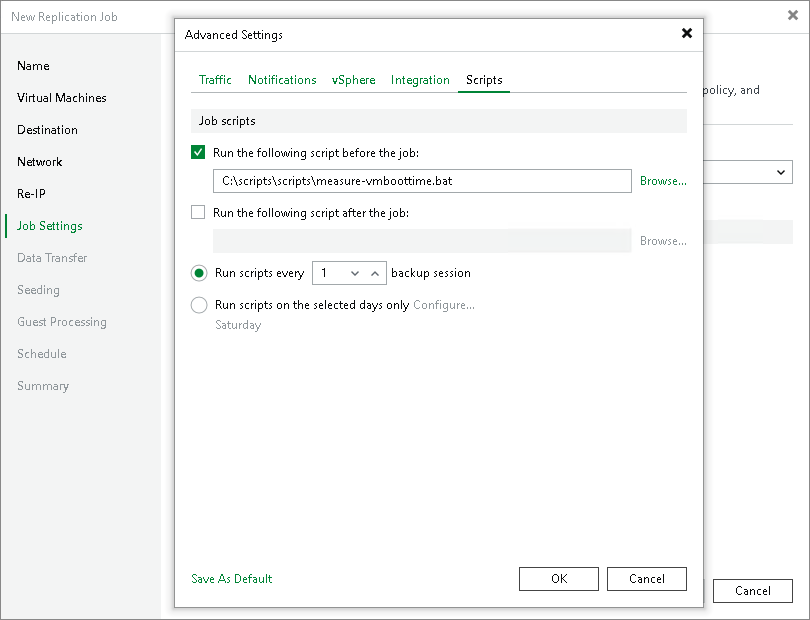Click the Saturday text under selected days
The width and height of the screenshot is (810, 620).
click(238, 325)
